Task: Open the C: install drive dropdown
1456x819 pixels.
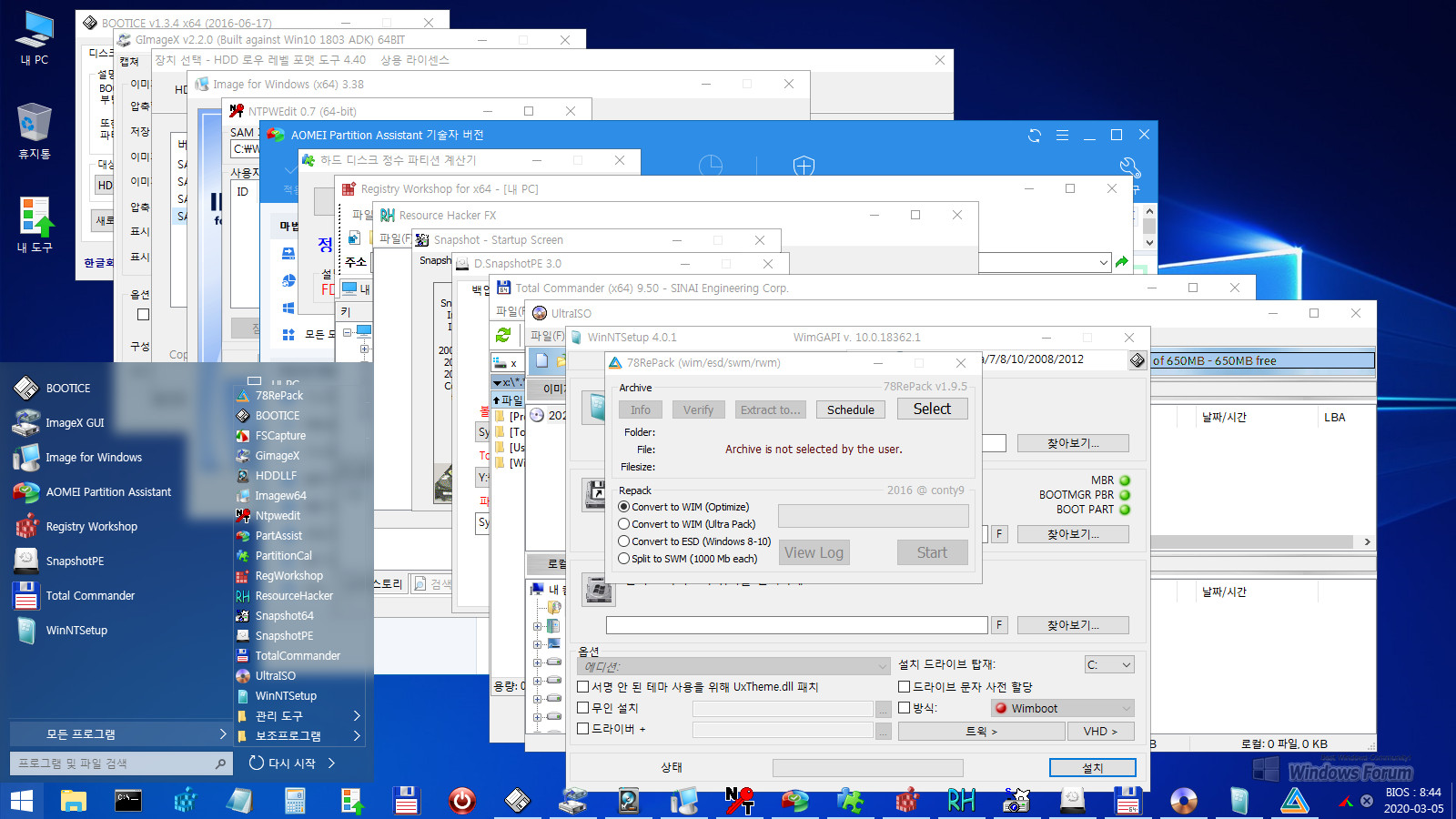Action: 1109,665
